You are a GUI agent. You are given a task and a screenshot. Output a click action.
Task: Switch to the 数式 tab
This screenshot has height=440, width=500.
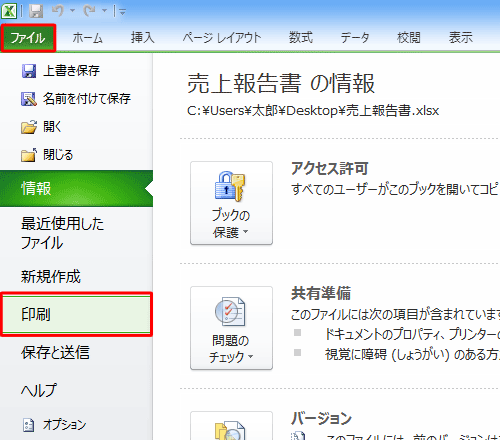[301, 38]
